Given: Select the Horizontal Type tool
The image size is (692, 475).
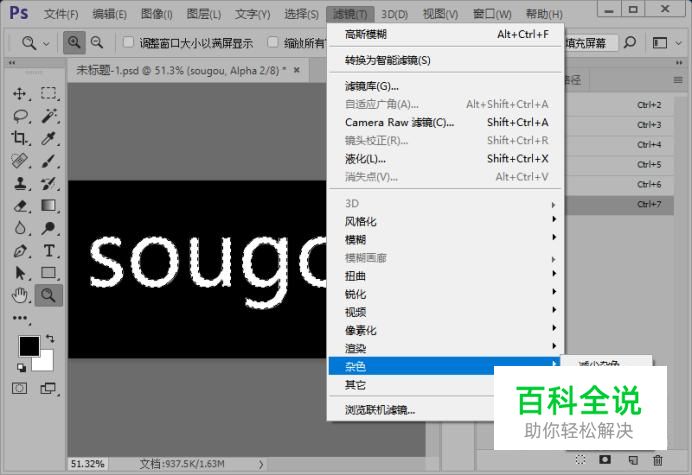Looking at the screenshot, I should pos(49,251).
